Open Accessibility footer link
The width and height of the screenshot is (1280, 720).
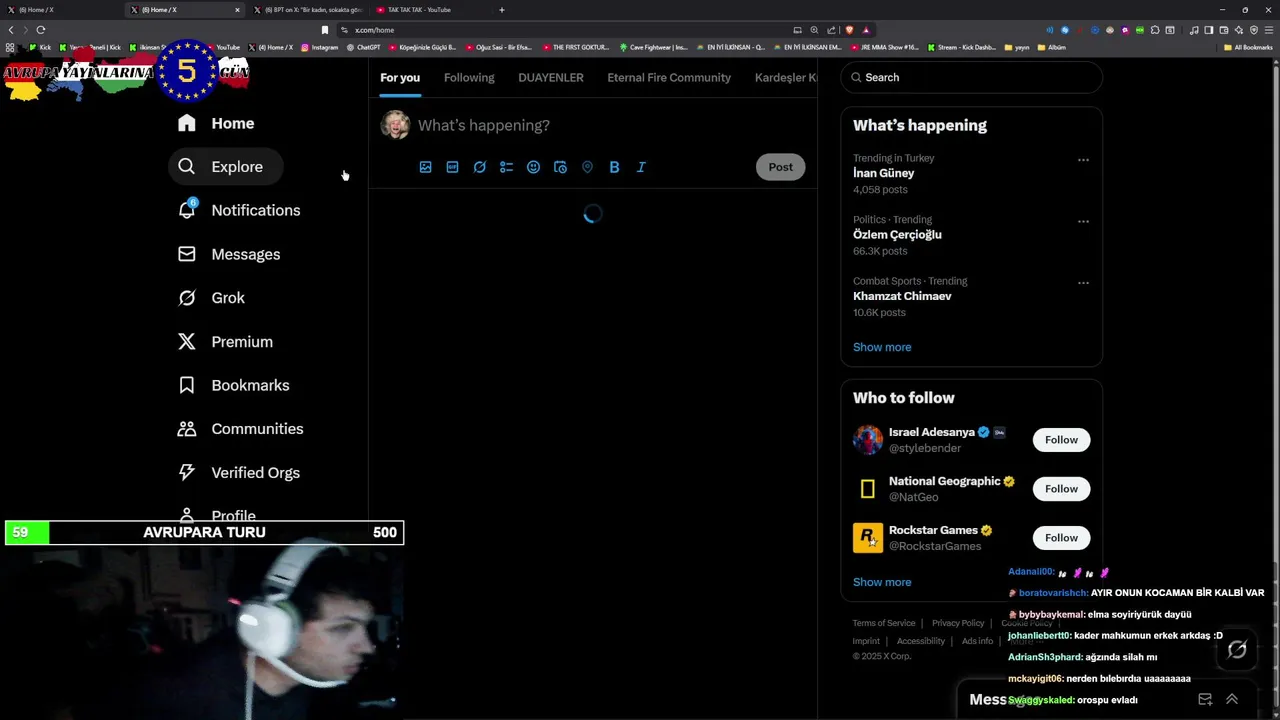point(921,641)
